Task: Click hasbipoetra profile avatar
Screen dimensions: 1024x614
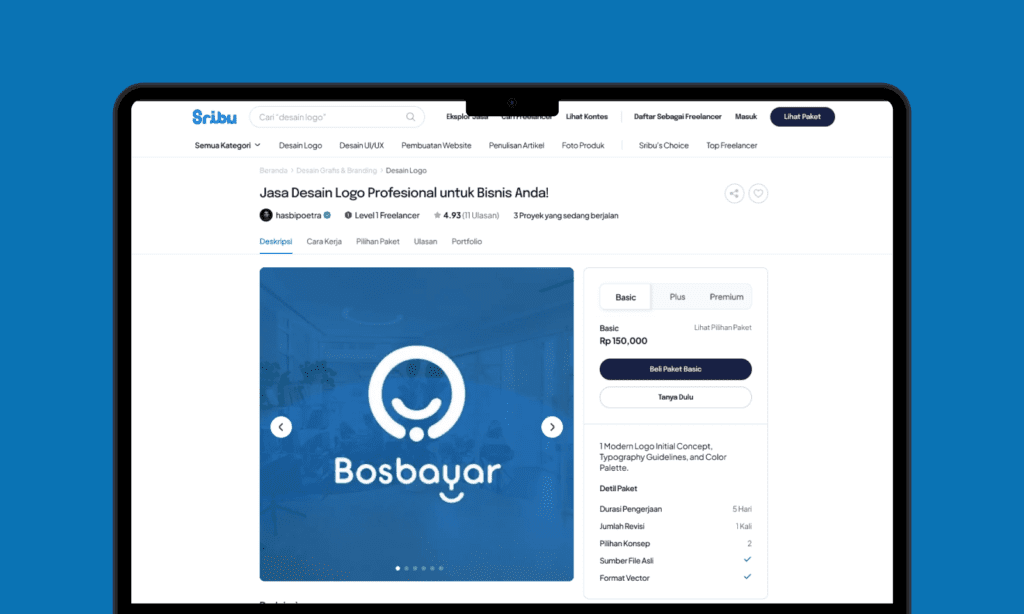Action: 266,215
